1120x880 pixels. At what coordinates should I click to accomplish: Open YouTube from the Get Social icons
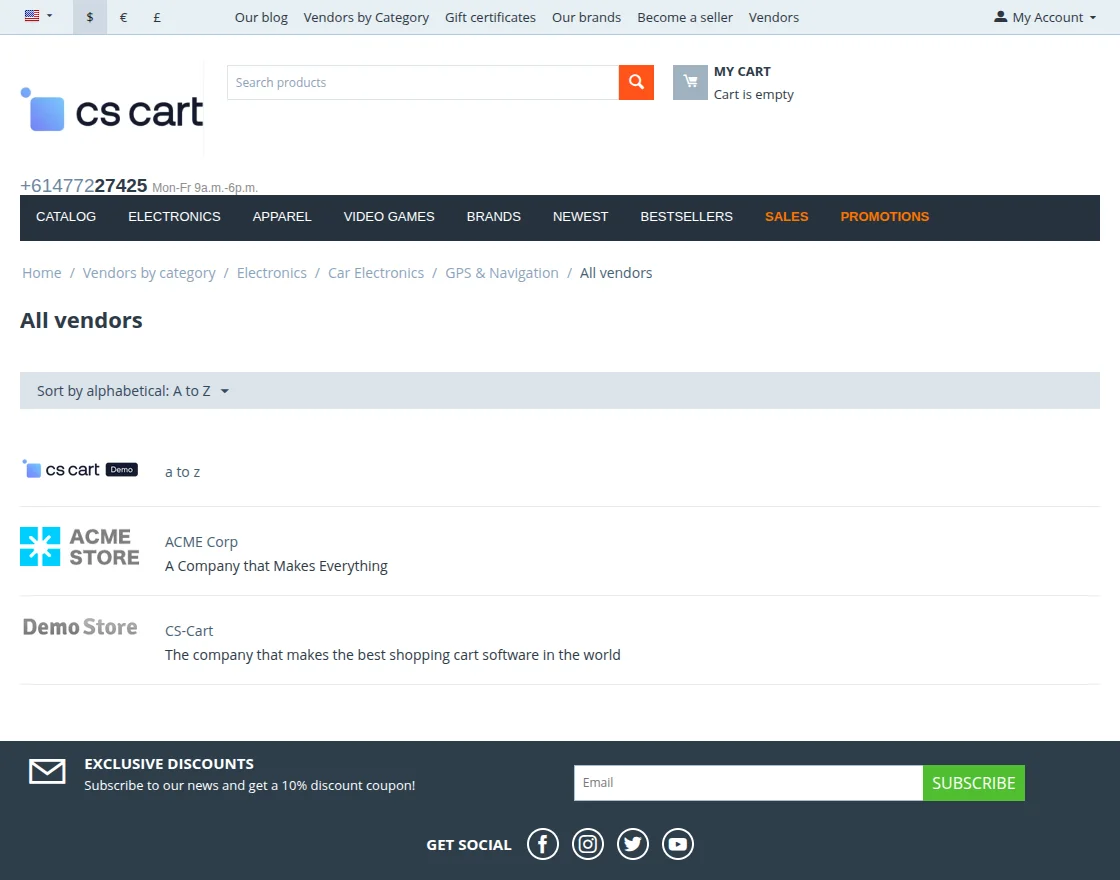point(677,844)
